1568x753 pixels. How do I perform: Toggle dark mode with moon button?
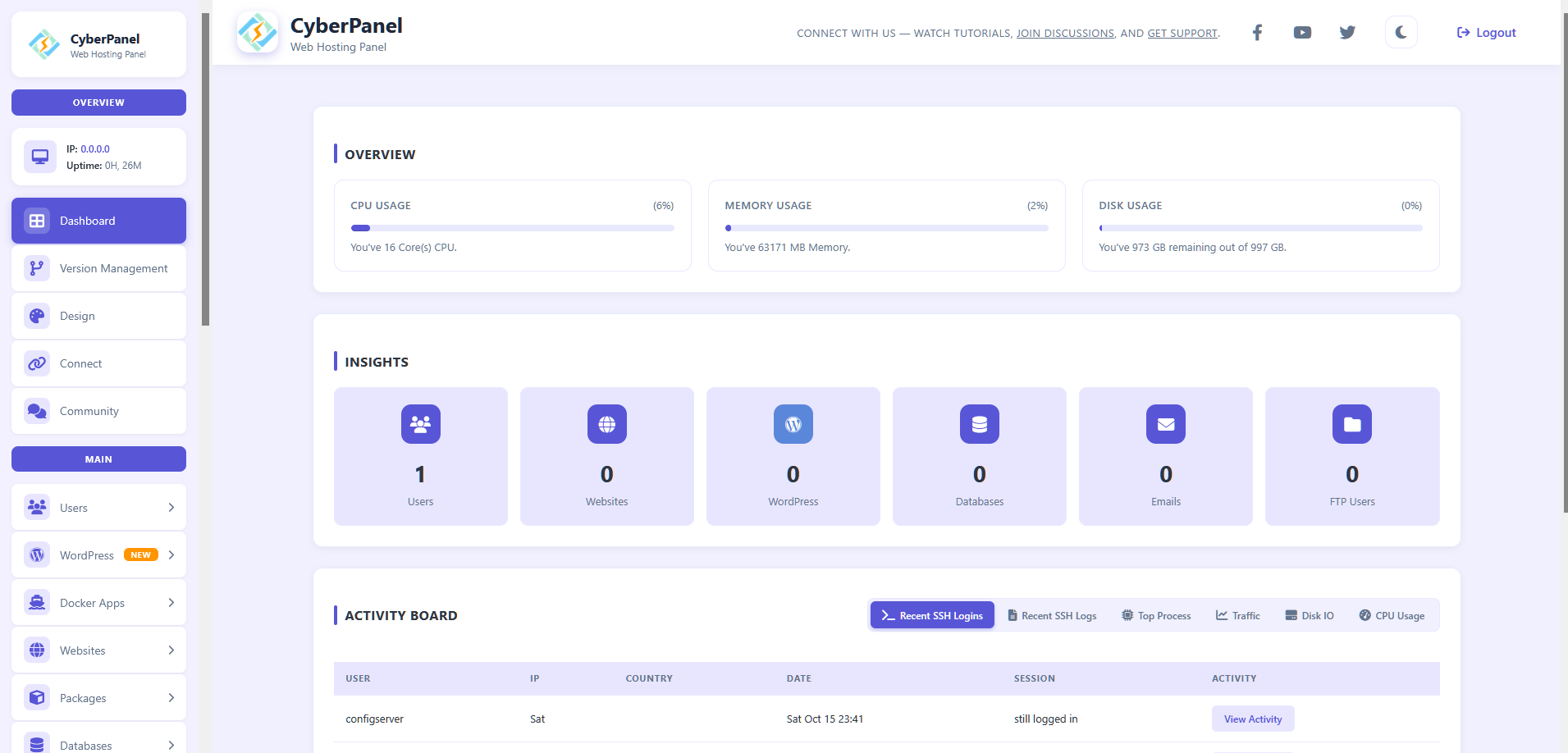(1401, 33)
